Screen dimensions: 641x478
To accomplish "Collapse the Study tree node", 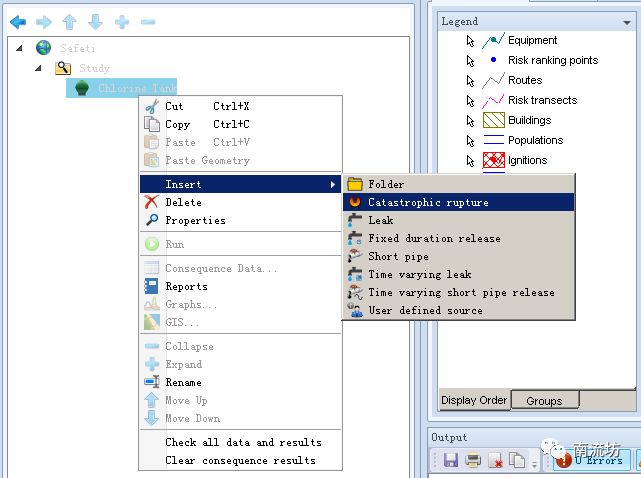I will 38,68.
